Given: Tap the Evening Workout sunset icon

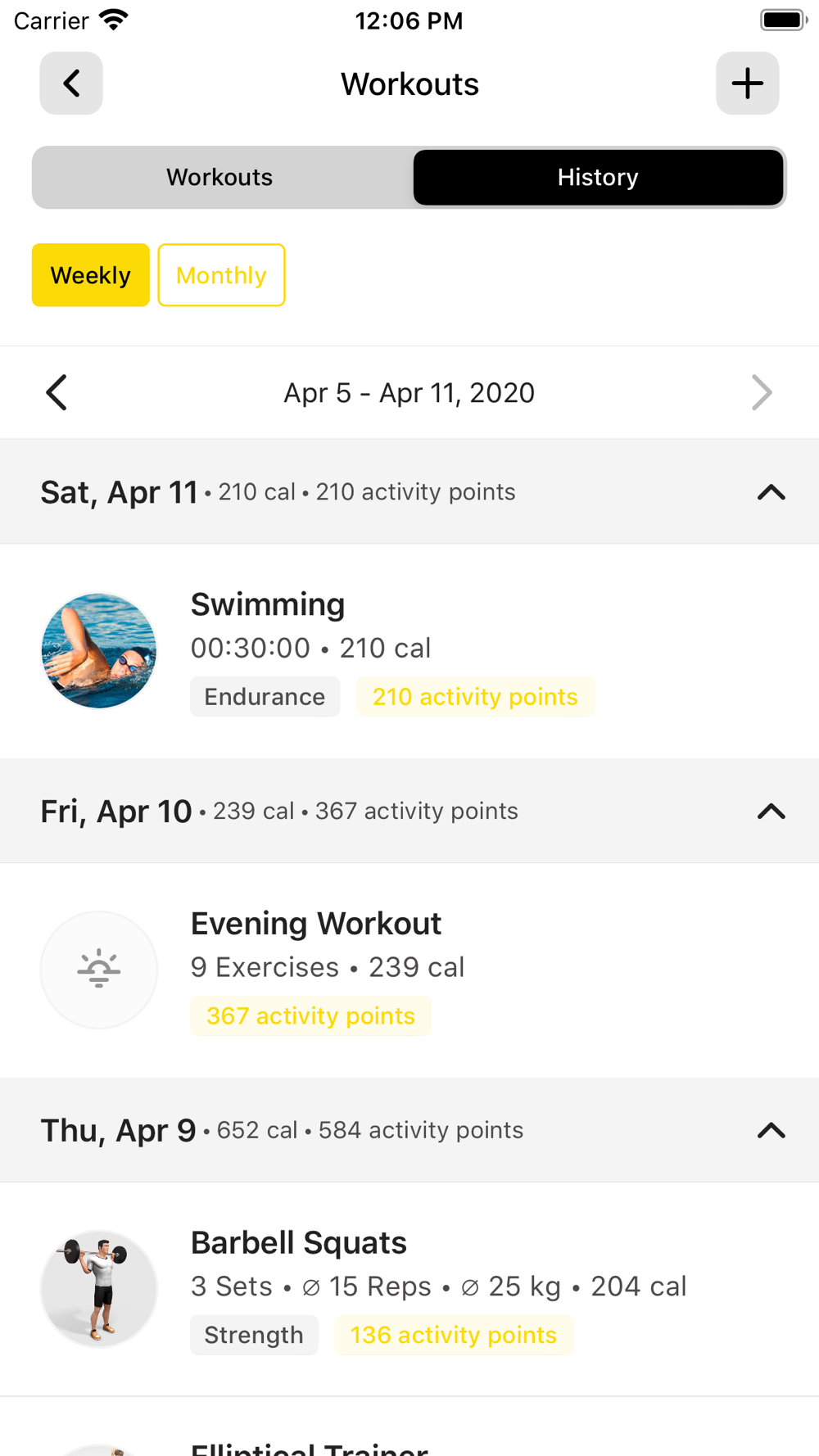Looking at the screenshot, I should (x=99, y=970).
